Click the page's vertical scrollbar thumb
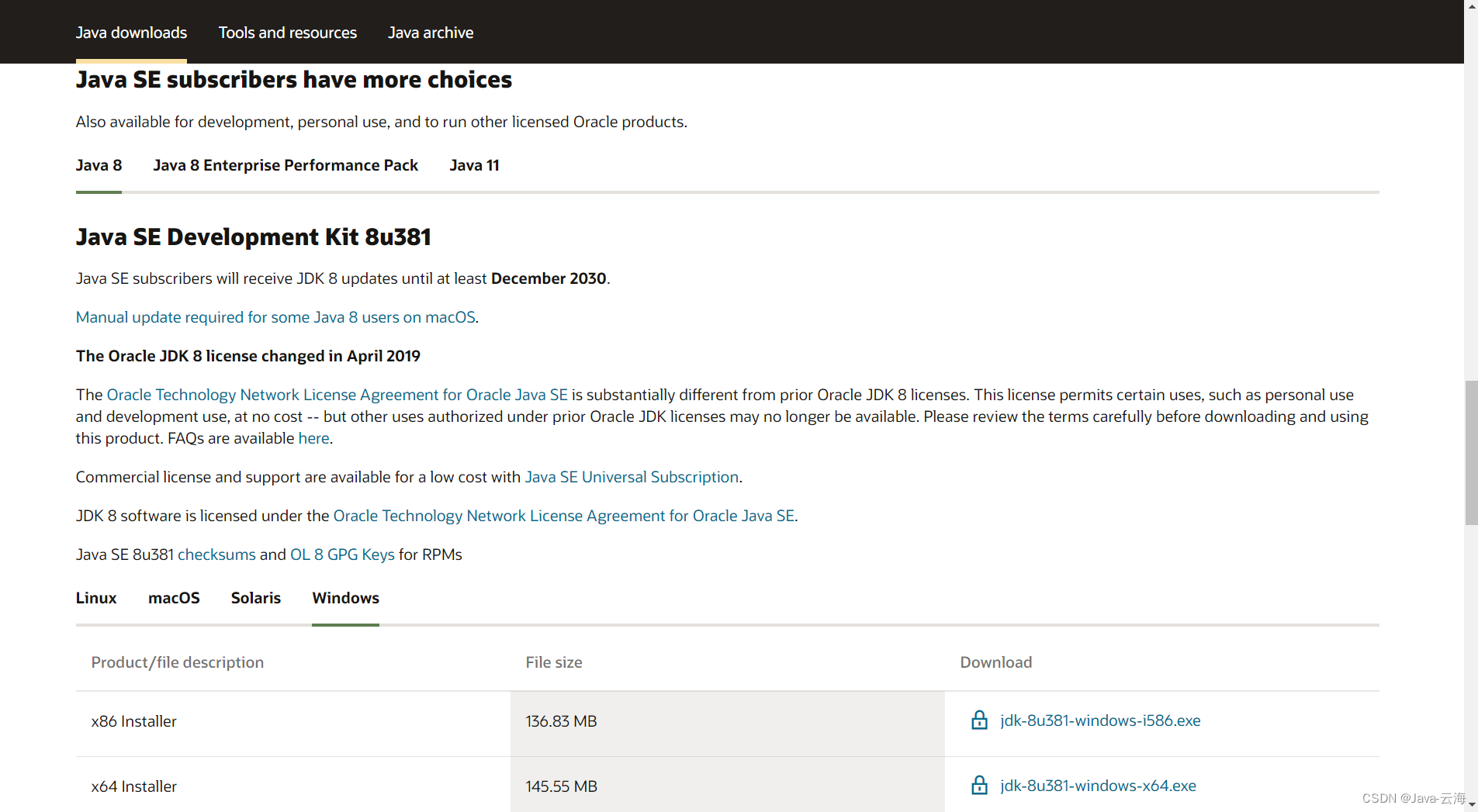 [x=1471, y=453]
